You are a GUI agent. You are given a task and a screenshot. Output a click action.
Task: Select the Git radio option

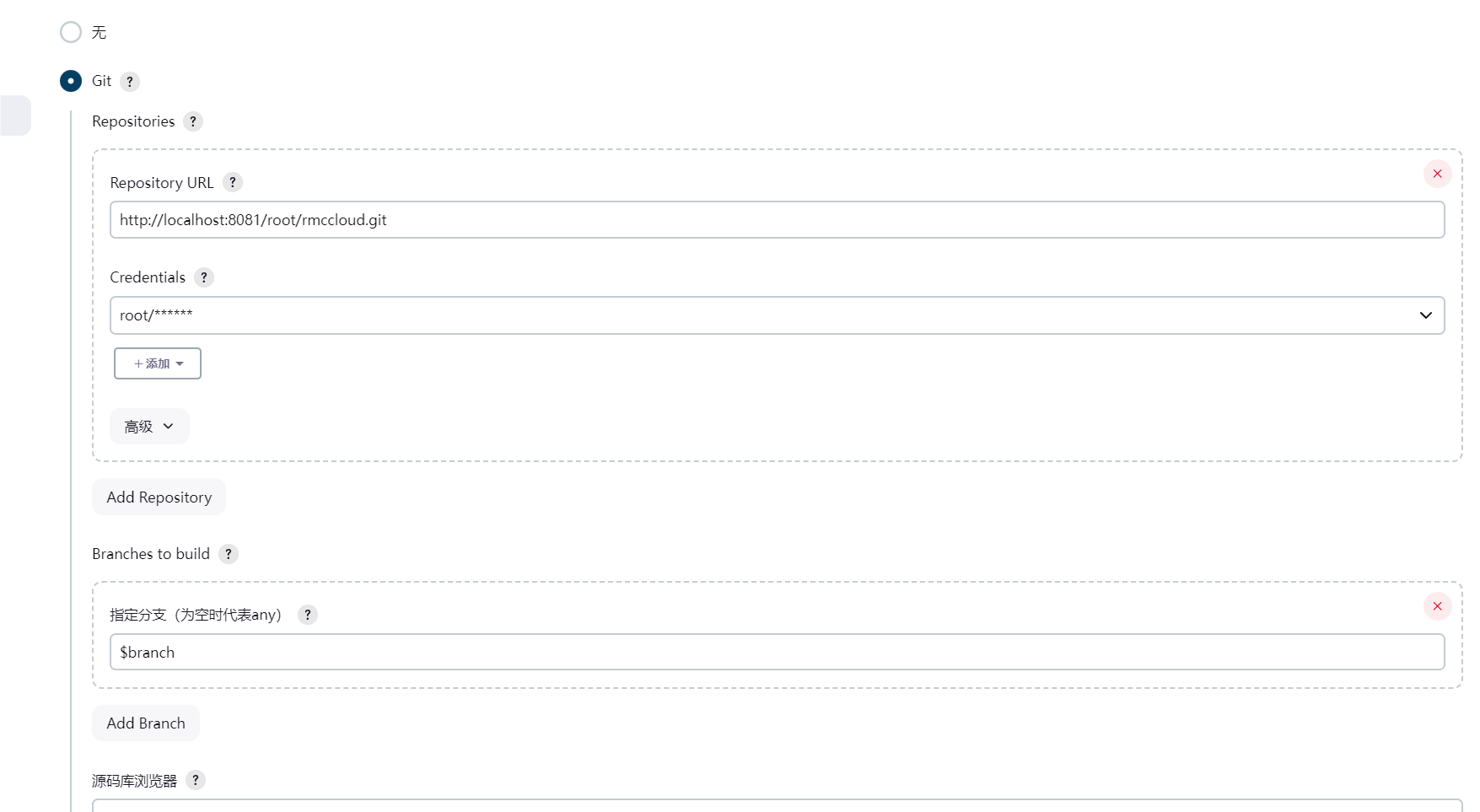tap(71, 81)
